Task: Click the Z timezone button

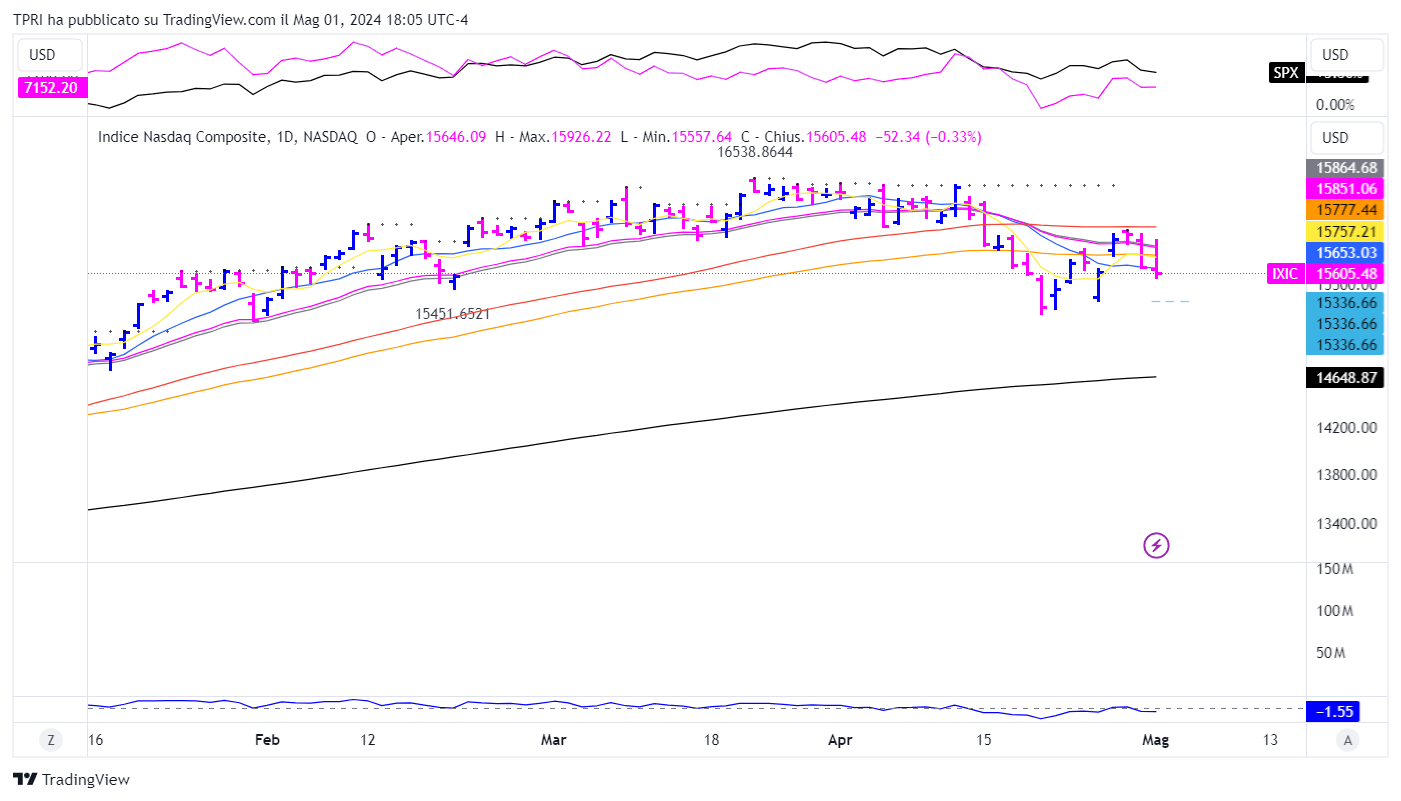Action: (x=50, y=740)
